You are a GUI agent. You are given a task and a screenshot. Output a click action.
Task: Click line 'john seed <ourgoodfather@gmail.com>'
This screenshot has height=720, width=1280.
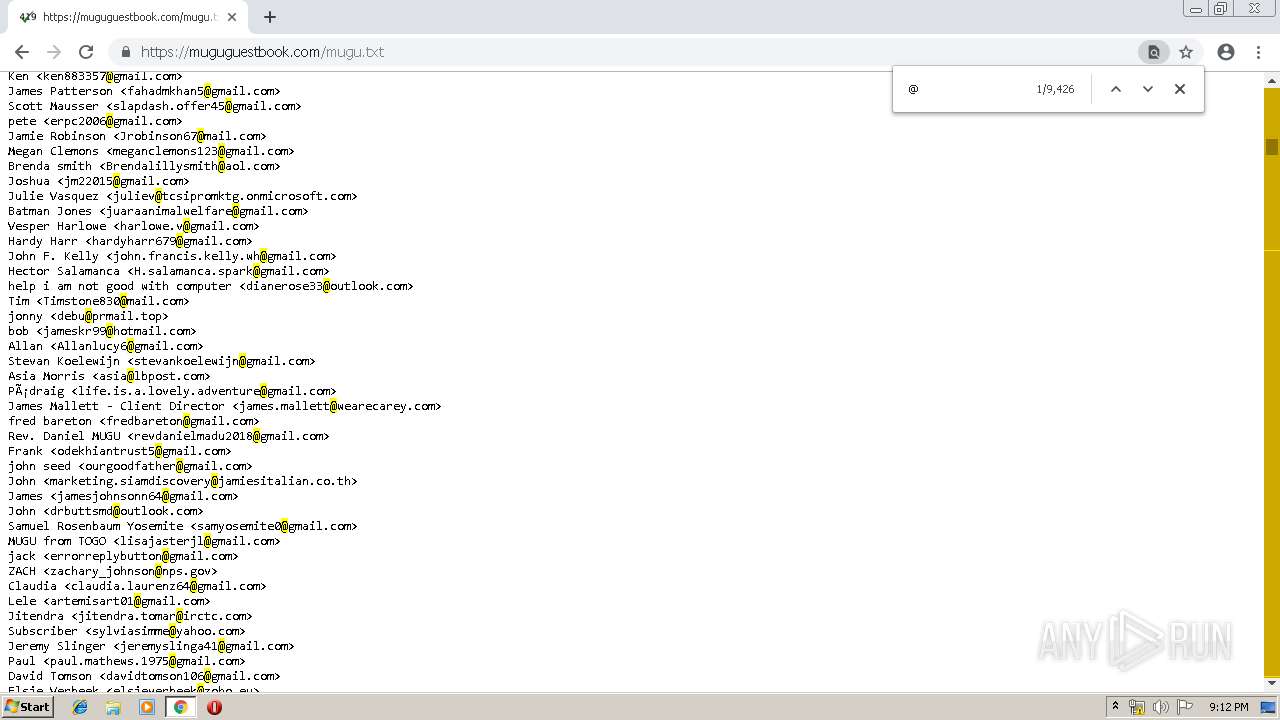pyautogui.click(x=130, y=466)
